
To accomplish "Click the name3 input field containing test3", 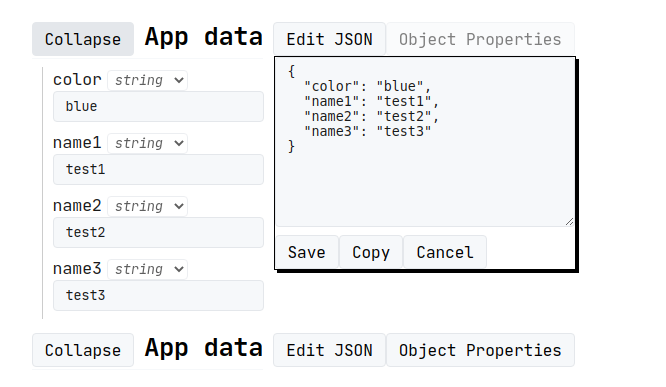I will (x=158, y=295).
